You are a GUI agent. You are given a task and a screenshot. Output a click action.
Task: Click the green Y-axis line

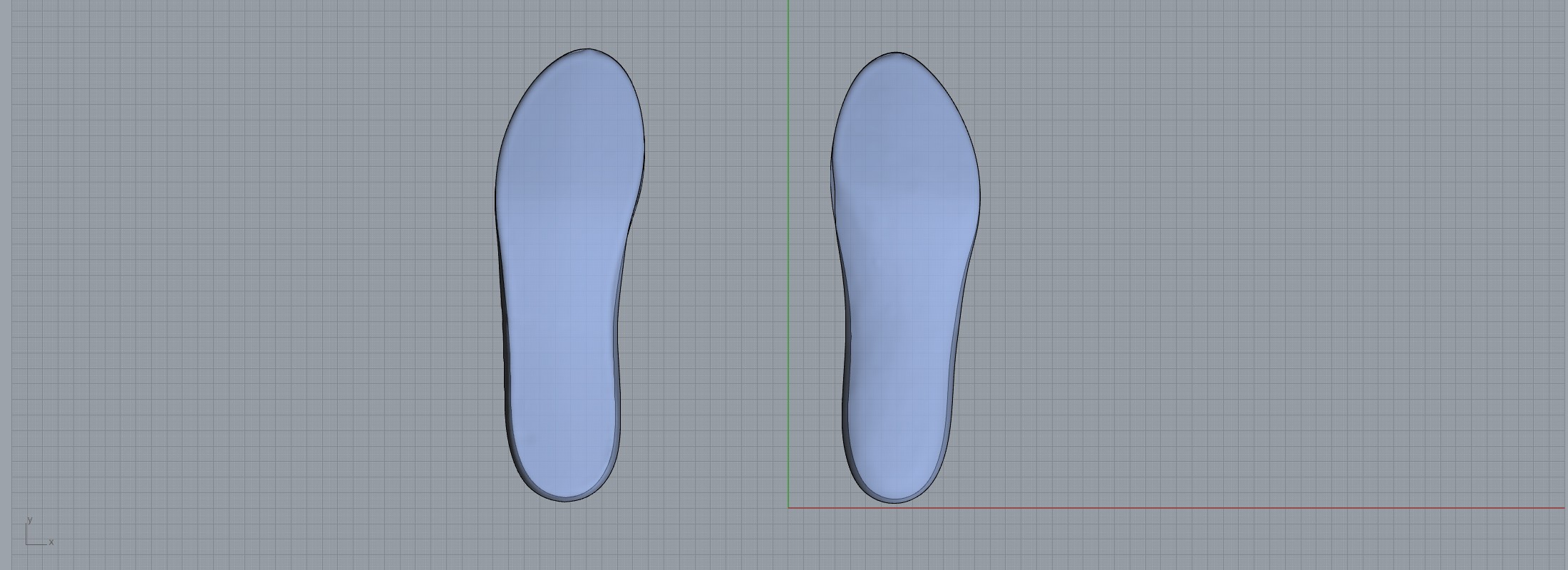[x=788, y=214]
